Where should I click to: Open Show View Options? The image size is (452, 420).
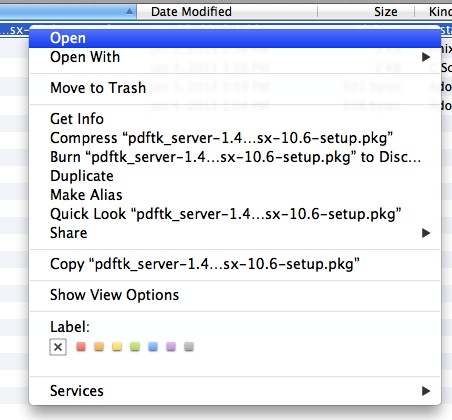pos(235,295)
